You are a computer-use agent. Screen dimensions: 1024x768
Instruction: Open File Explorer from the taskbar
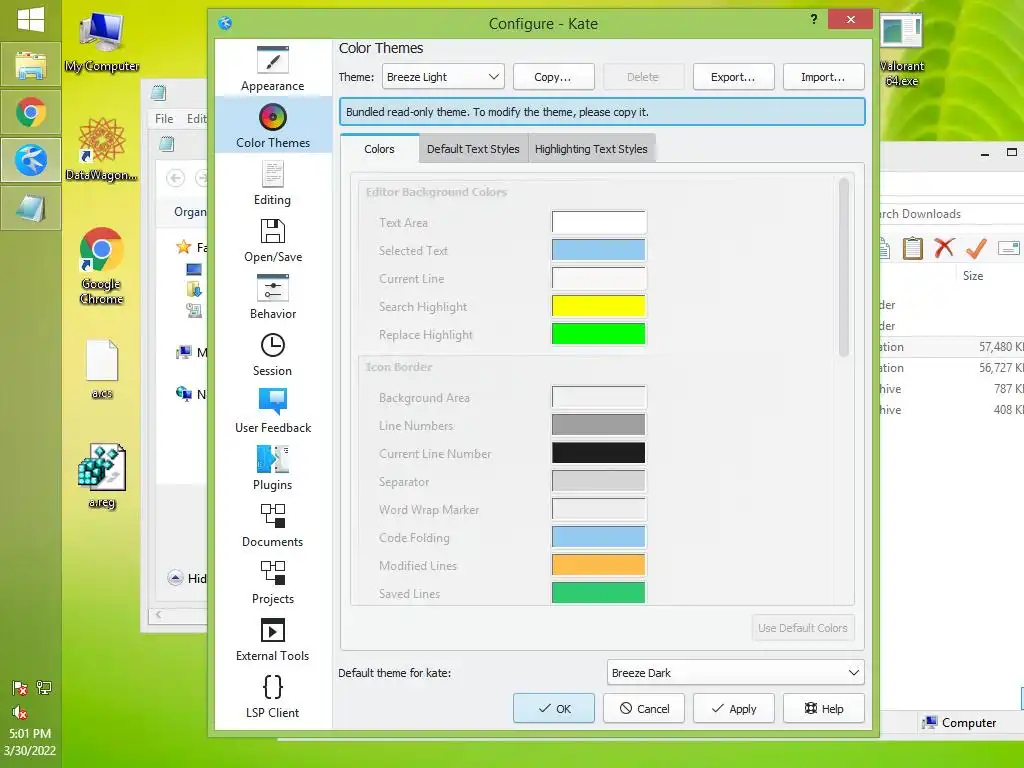coord(31,65)
